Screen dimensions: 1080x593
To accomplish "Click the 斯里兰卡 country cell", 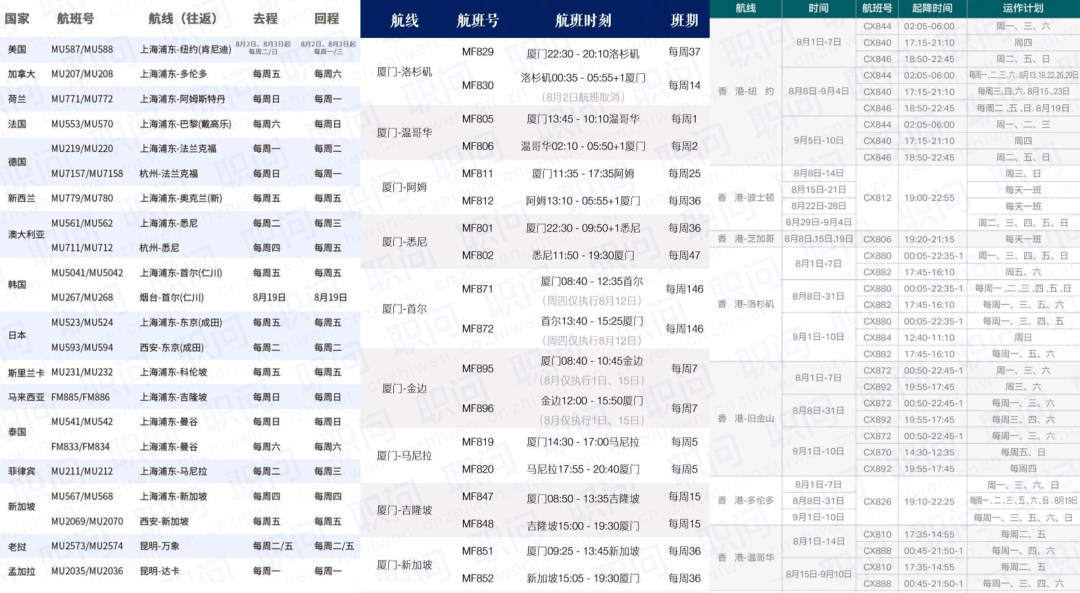I will click(x=26, y=373).
